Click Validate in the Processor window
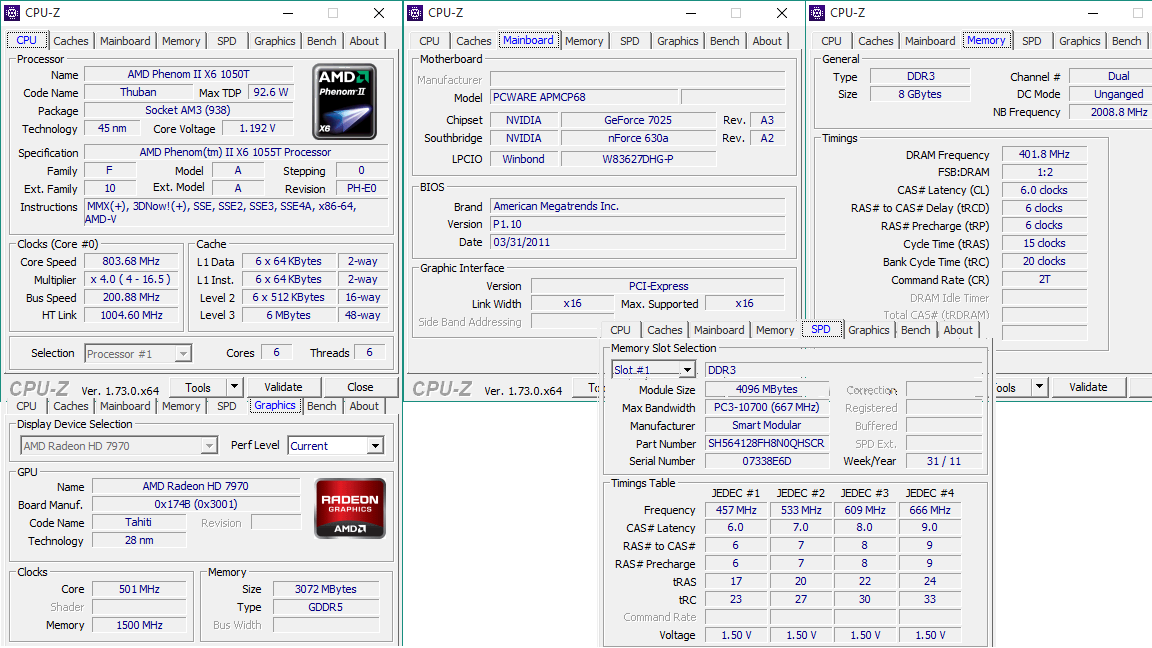 [x=283, y=386]
